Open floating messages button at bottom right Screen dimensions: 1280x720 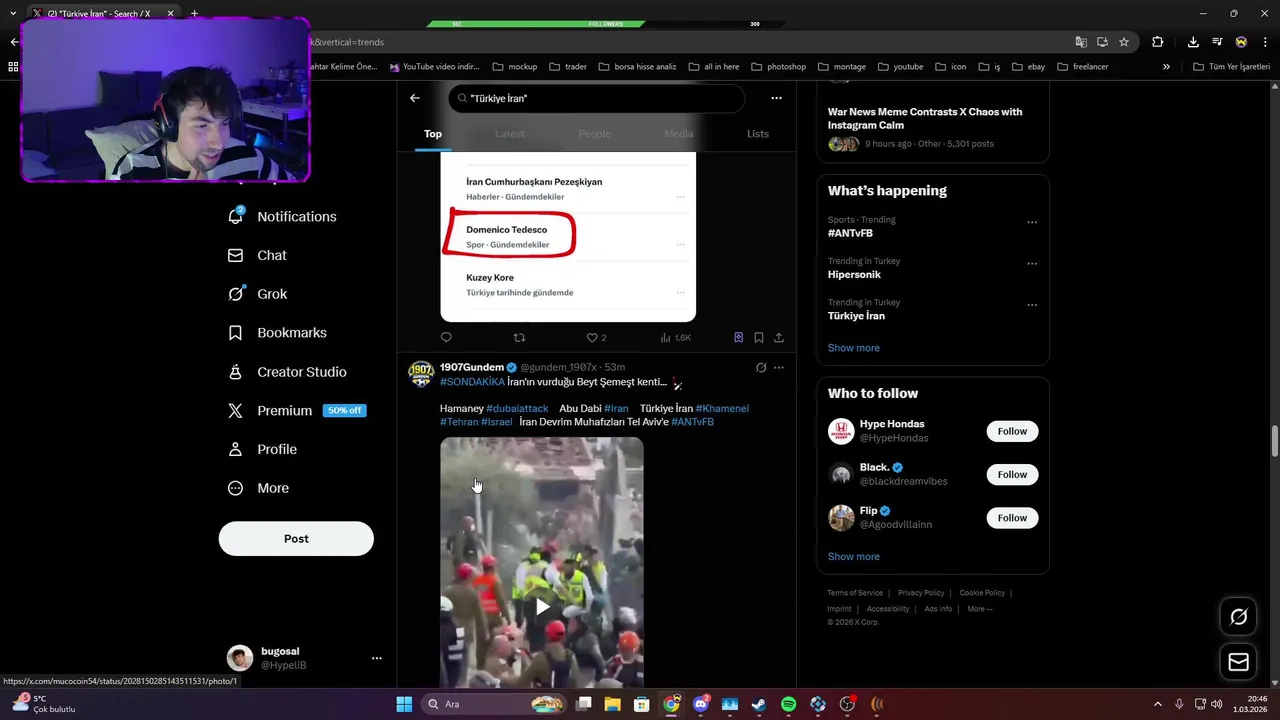pos(1238,662)
